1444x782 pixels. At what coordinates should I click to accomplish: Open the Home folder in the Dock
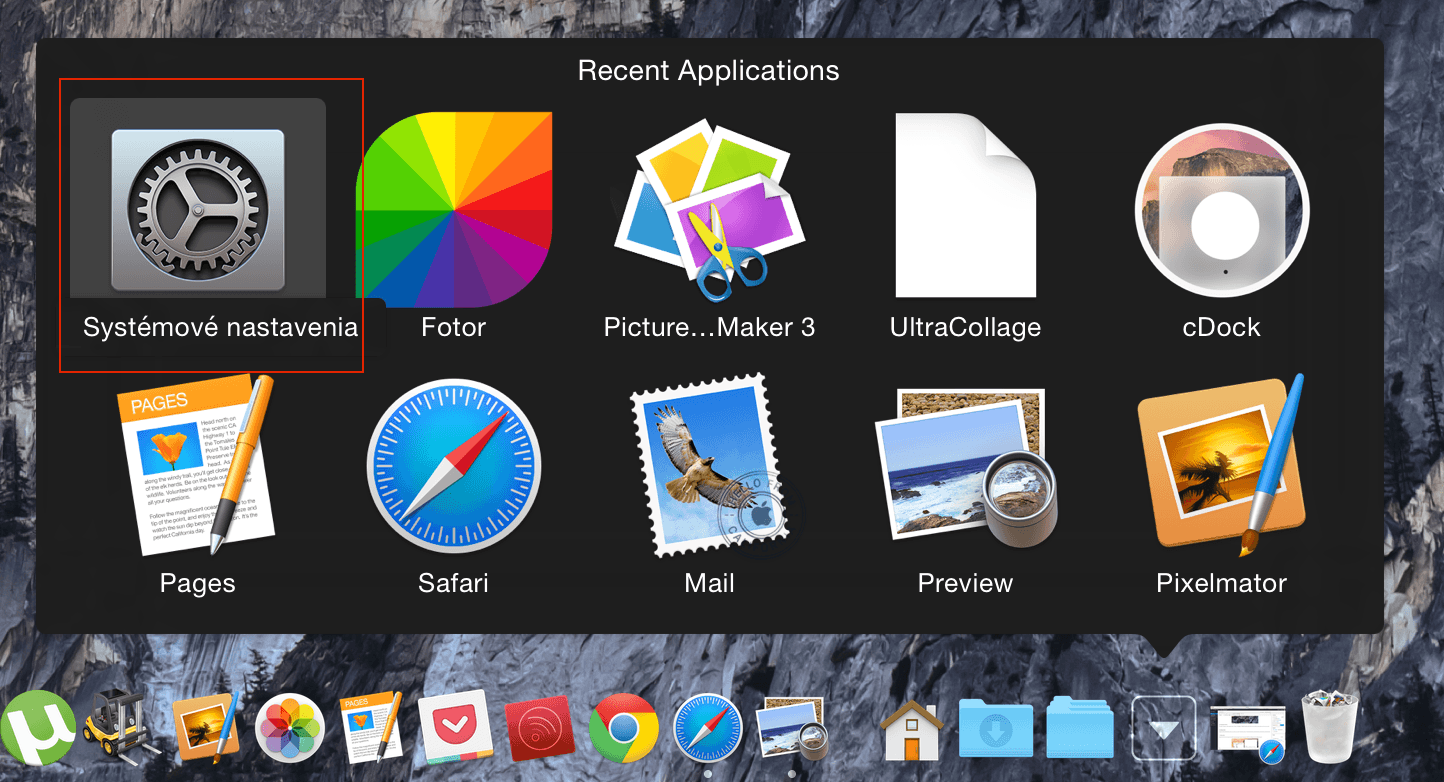(913, 730)
